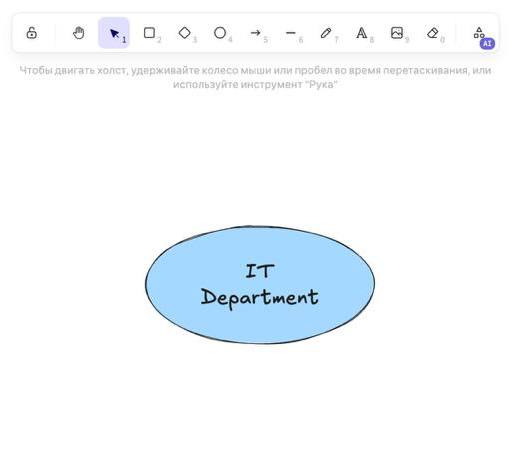Select the Hand panning tool
The image size is (525, 471).
coord(78,33)
